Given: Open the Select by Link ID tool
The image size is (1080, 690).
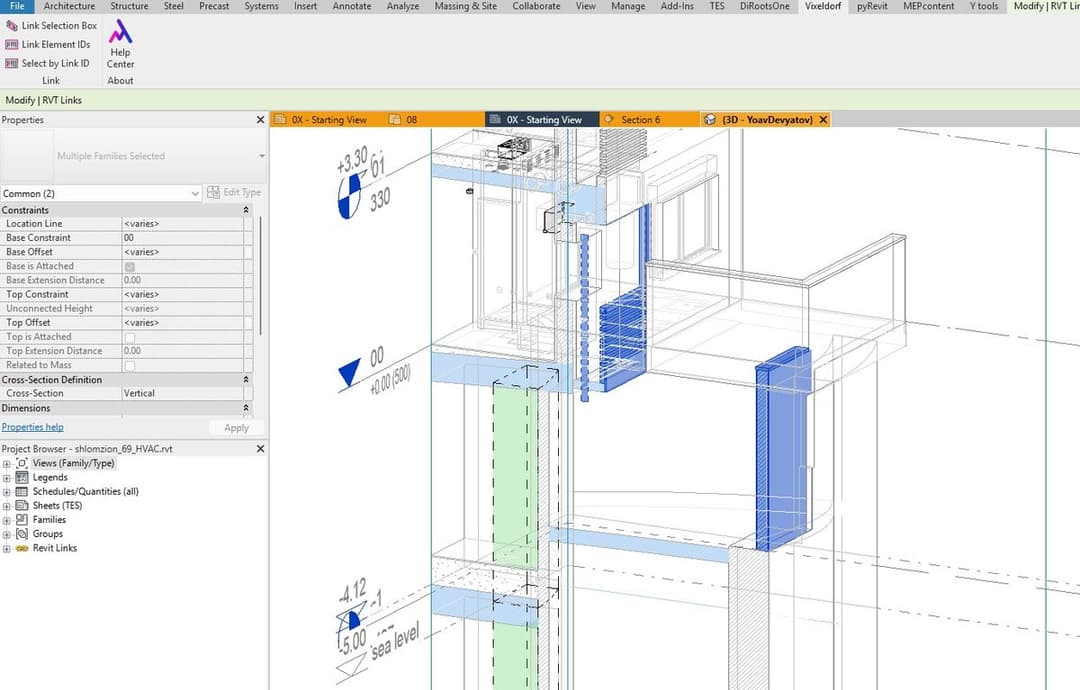Looking at the screenshot, I should tap(47, 63).
